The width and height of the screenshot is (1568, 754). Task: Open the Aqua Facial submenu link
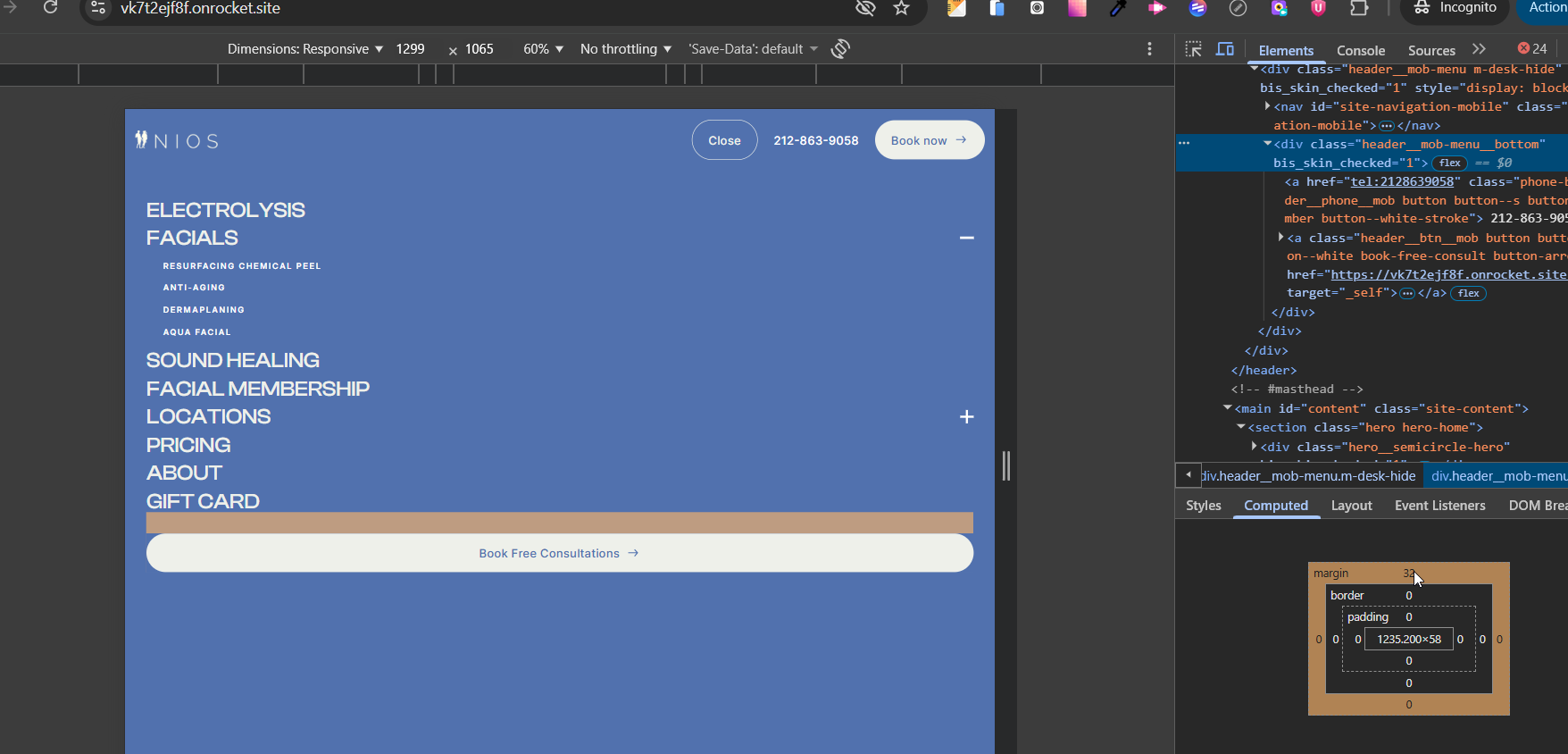(196, 332)
